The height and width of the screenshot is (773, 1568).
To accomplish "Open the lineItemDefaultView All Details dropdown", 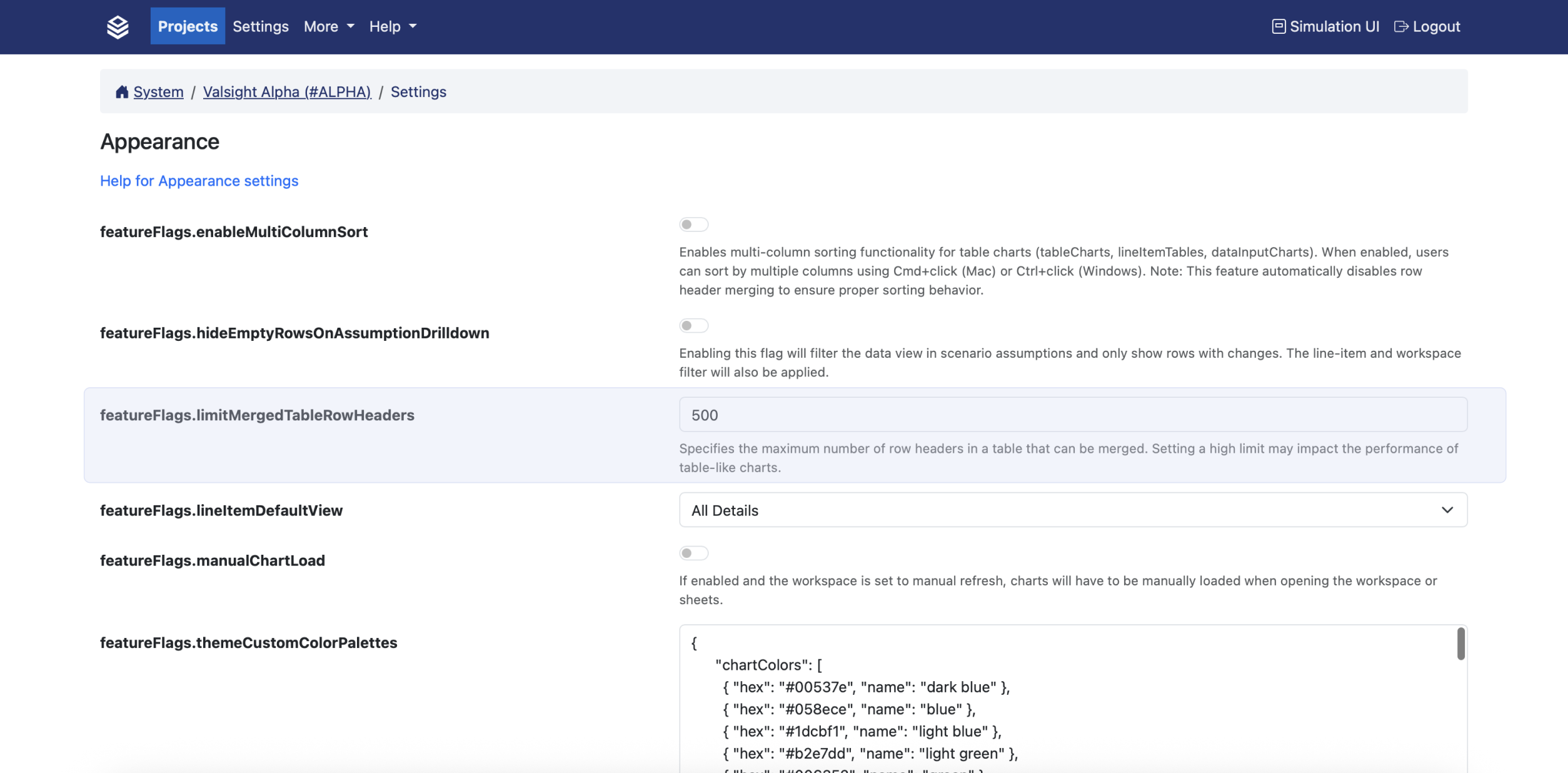I will point(1072,510).
